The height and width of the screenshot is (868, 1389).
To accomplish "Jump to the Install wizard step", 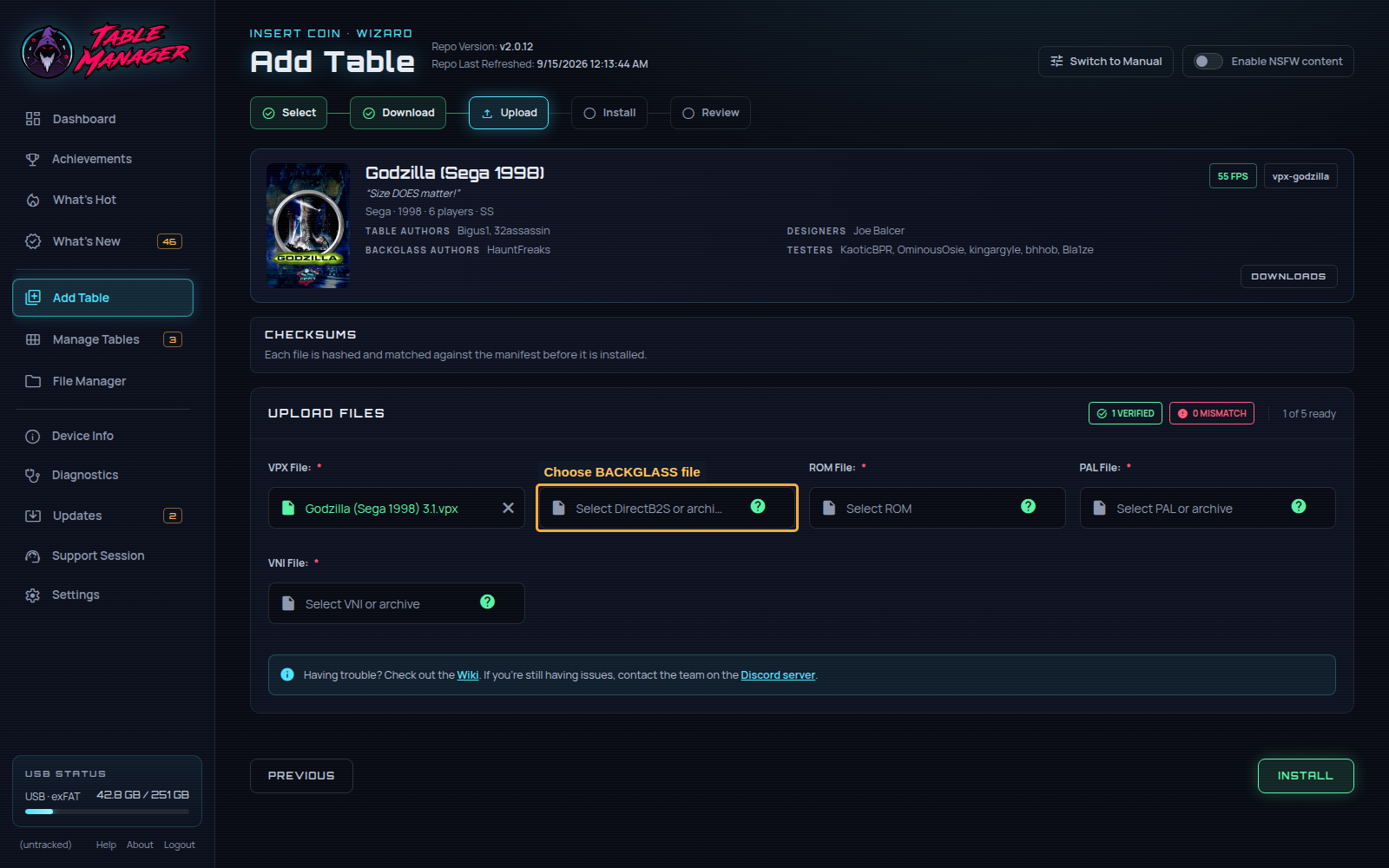I will click(609, 113).
